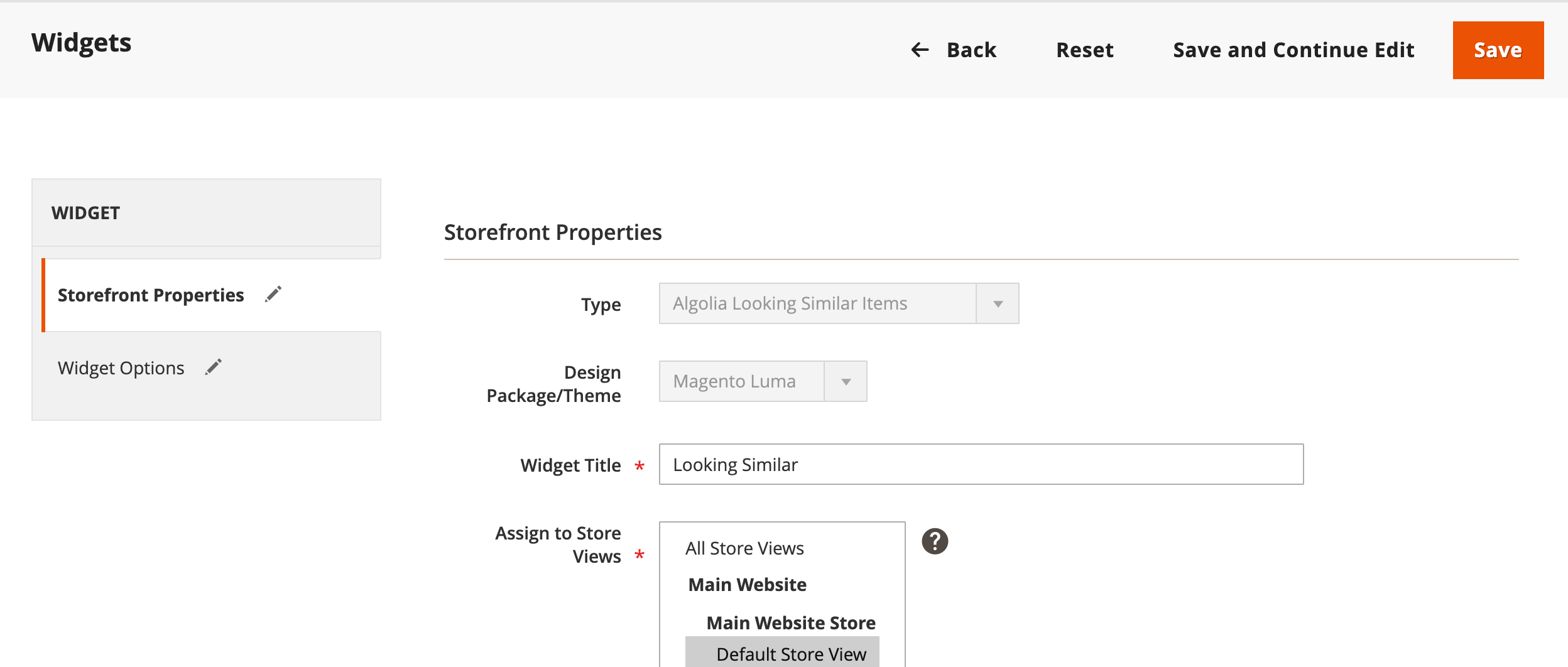This screenshot has height=667, width=1568.
Task: Select Main Website in the store views list
Action: tap(748, 584)
